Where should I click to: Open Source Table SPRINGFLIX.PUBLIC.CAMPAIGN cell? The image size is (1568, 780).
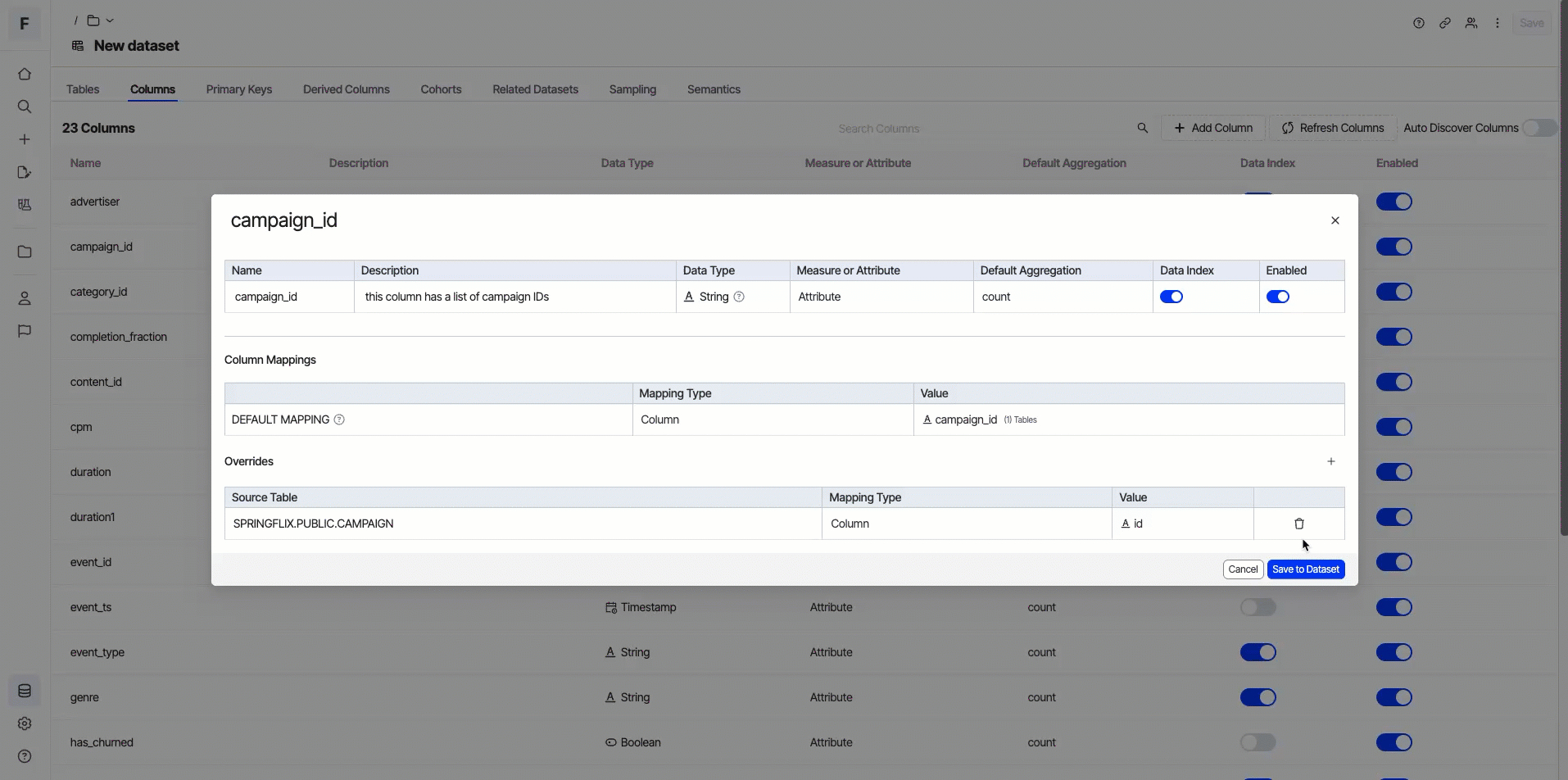[x=523, y=524]
